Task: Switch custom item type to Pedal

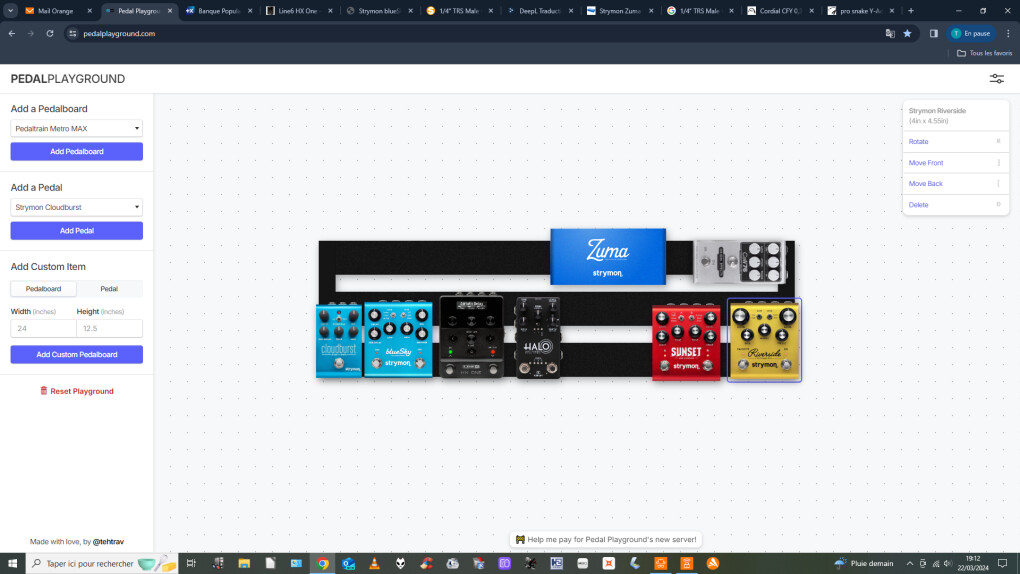Action: pyautogui.click(x=109, y=288)
